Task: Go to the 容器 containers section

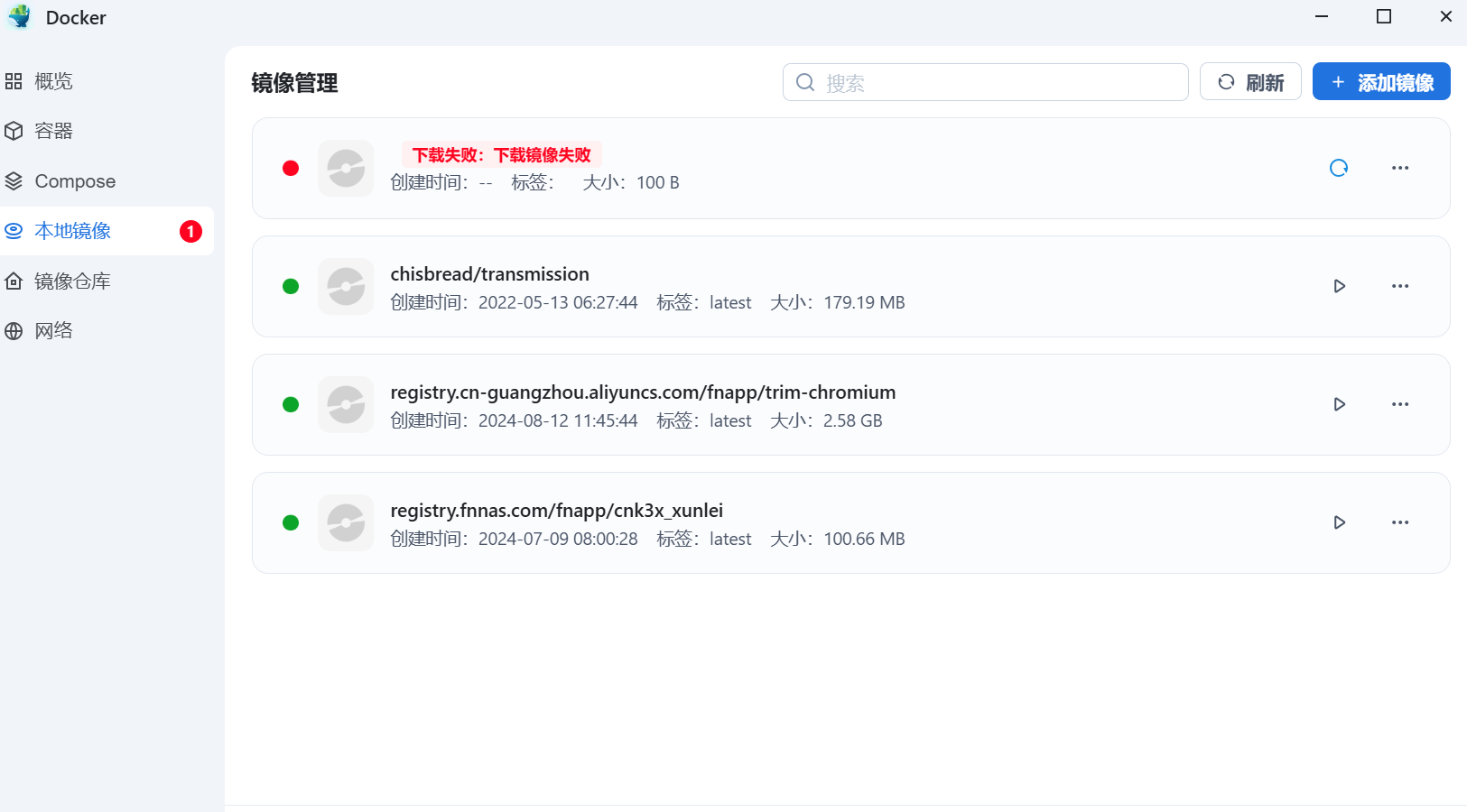Action: pos(107,131)
